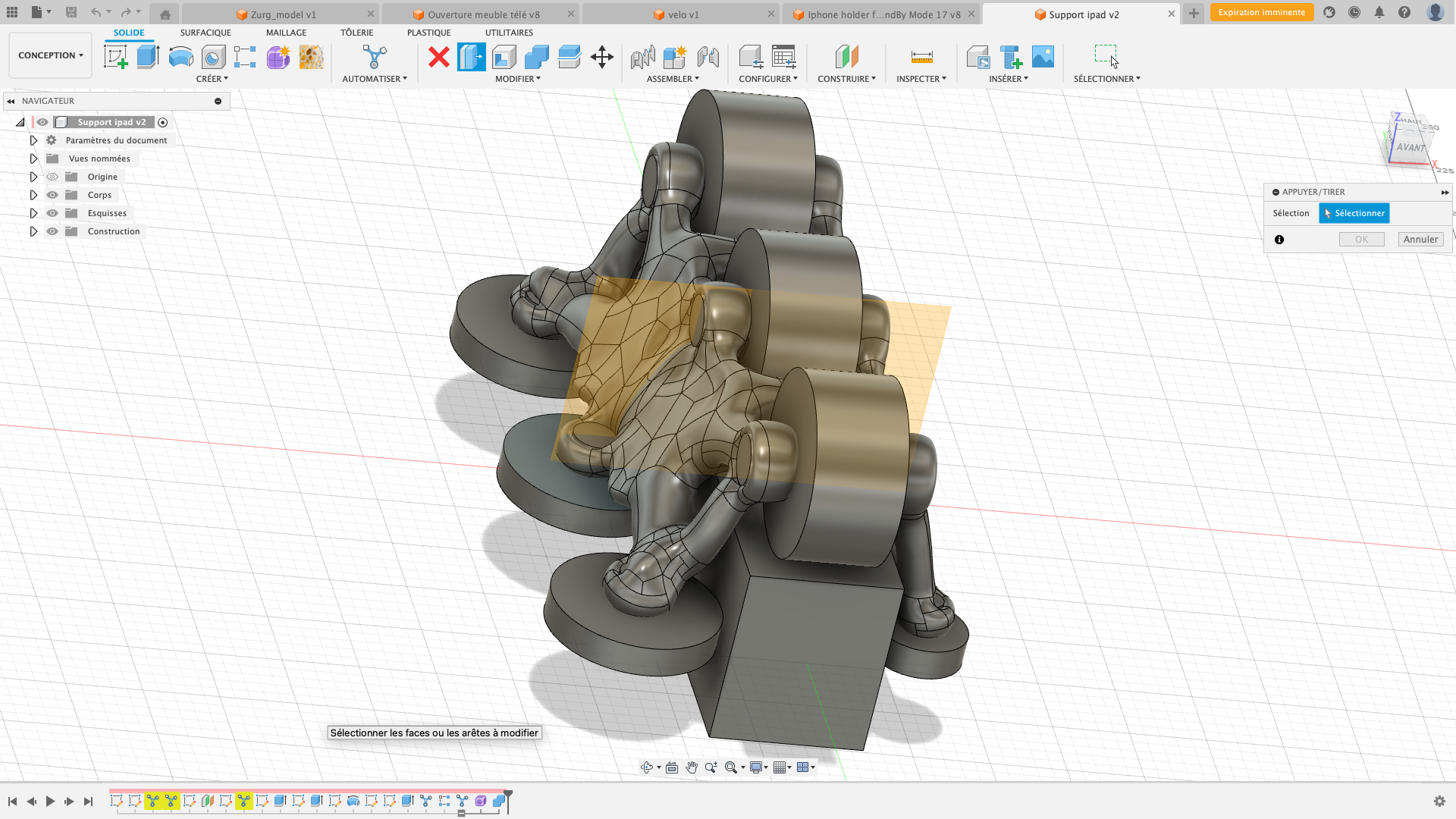The width and height of the screenshot is (1456, 819).
Task: Expand the Corps folder in the navigator
Action: coord(33,195)
